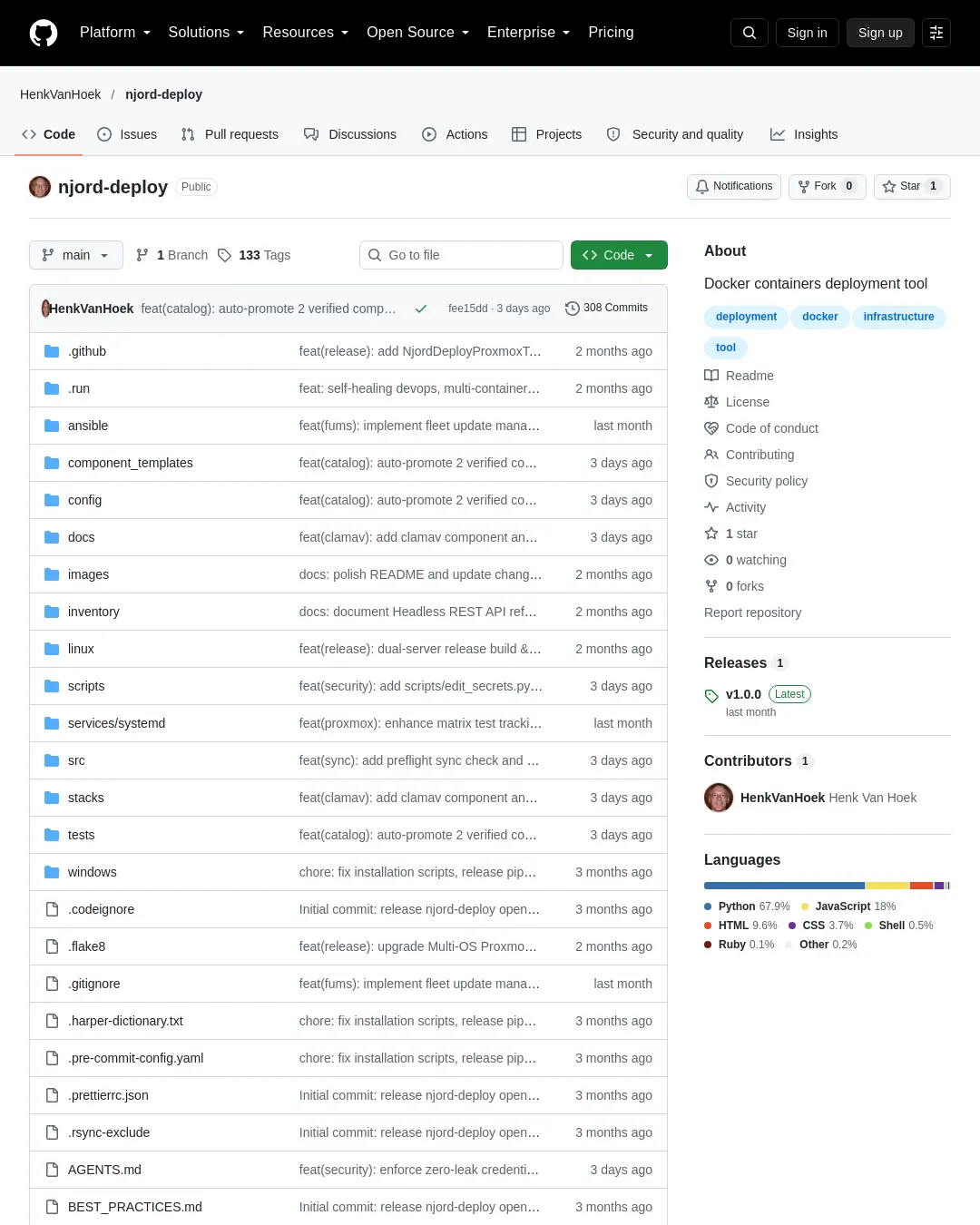Open the GitHub homepage logo

(44, 33)
